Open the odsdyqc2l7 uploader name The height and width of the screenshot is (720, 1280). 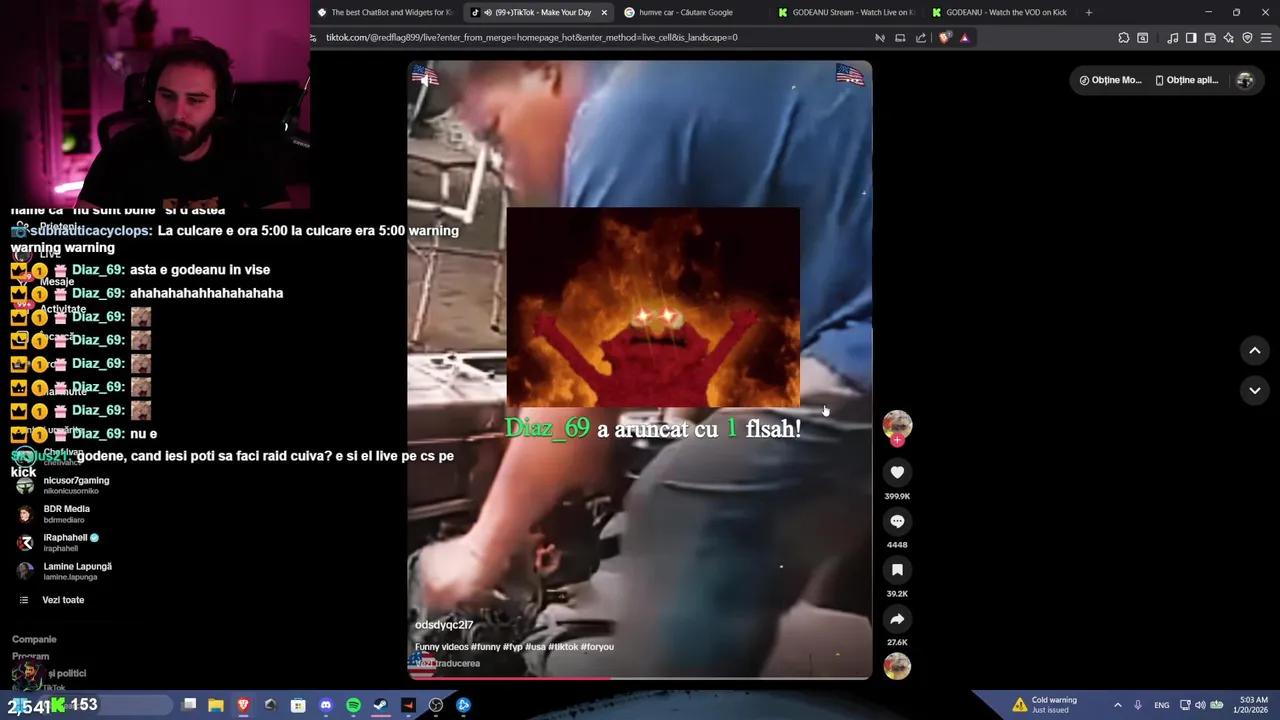point(444,625)
